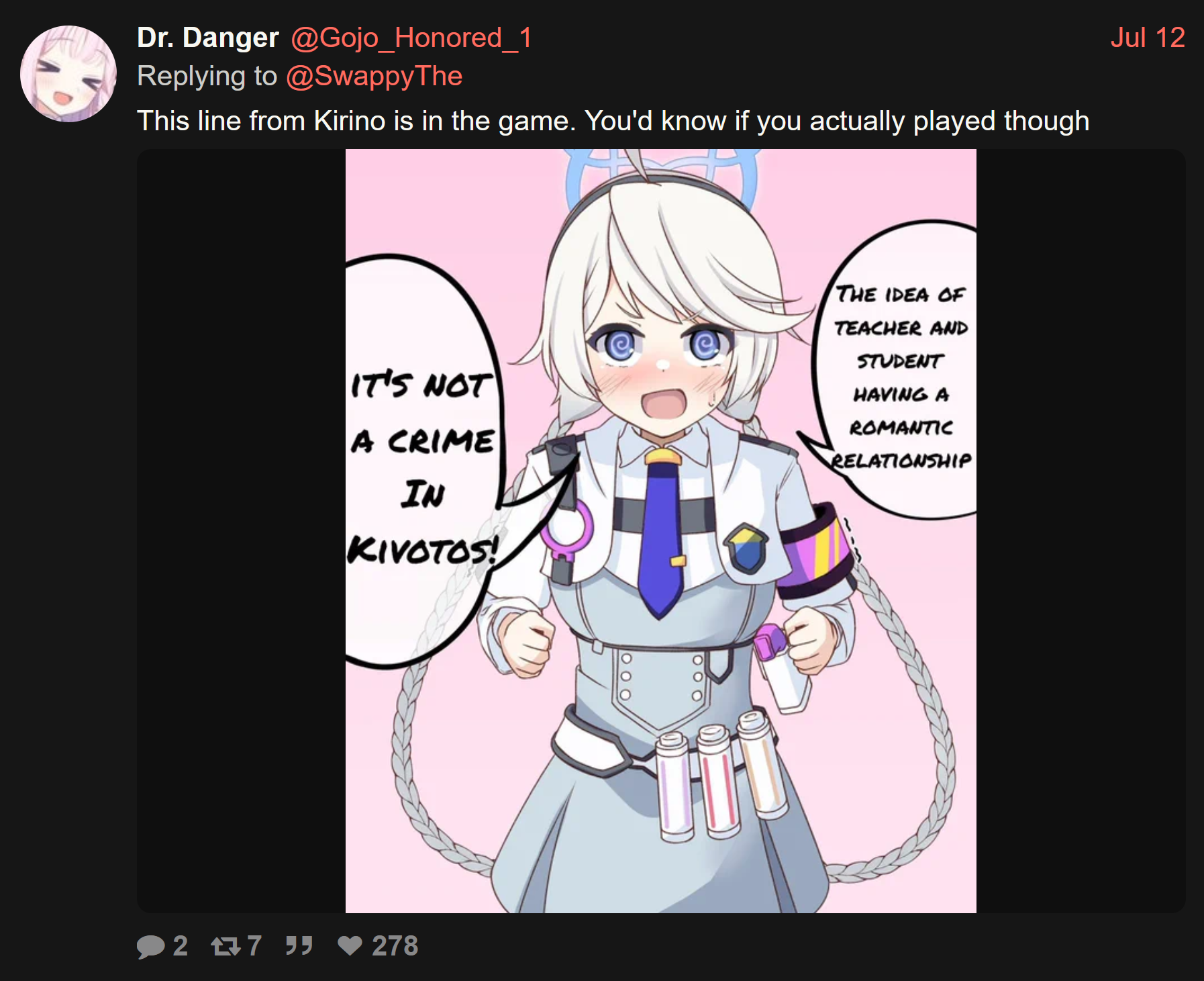Click the 7 retweets count
The height and width of the screenshot is (981, 1204).
(254, 945)
